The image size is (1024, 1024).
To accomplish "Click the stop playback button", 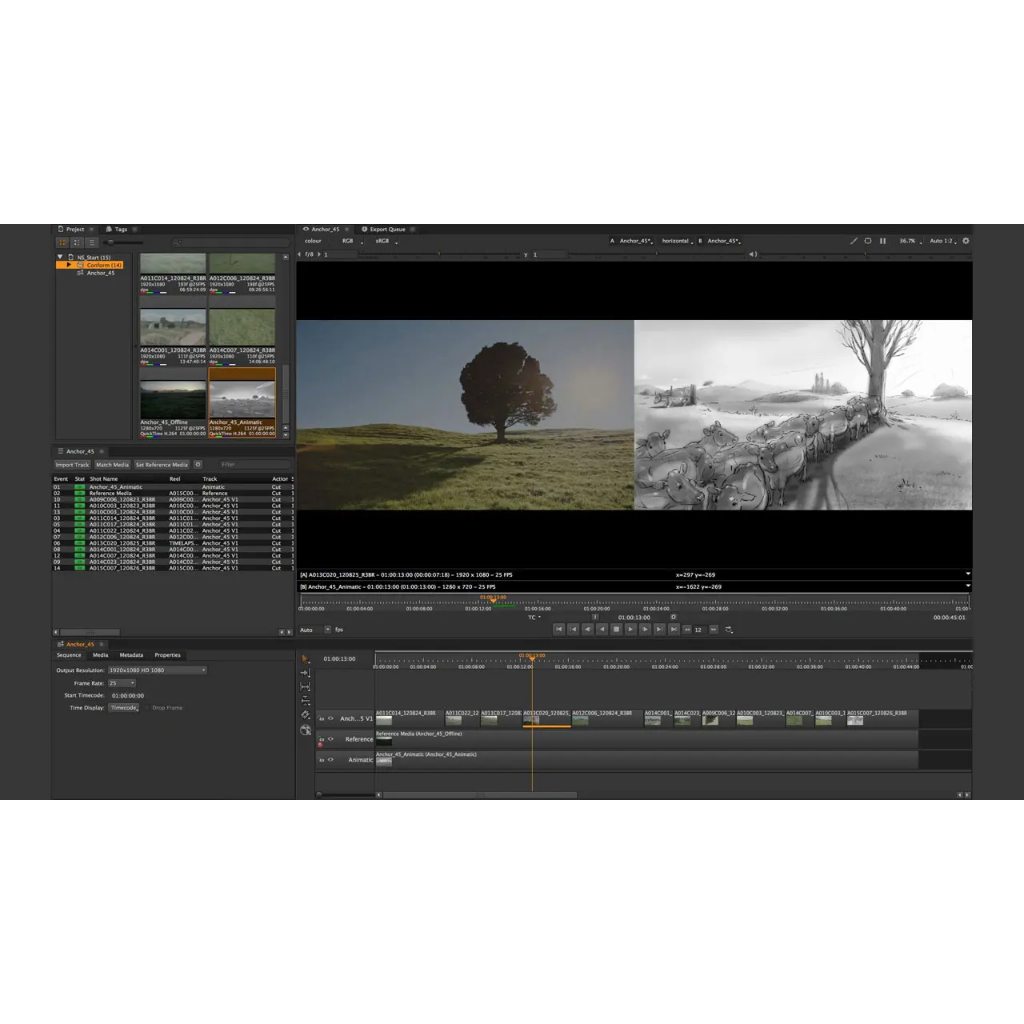I will 616,629.
